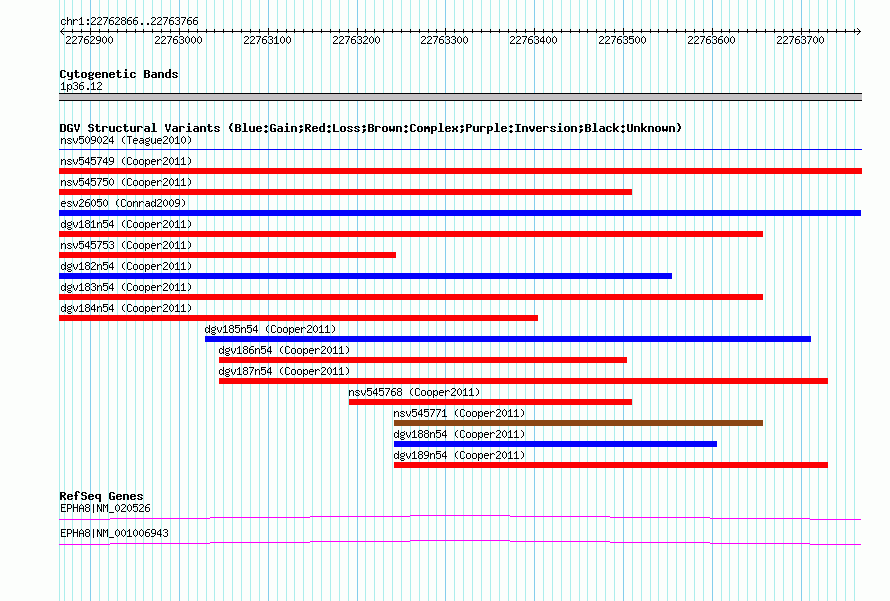The height and width of the screenshot is (601, 890).
Task: Click ruler position 22763700
Action: pos(800,40)
